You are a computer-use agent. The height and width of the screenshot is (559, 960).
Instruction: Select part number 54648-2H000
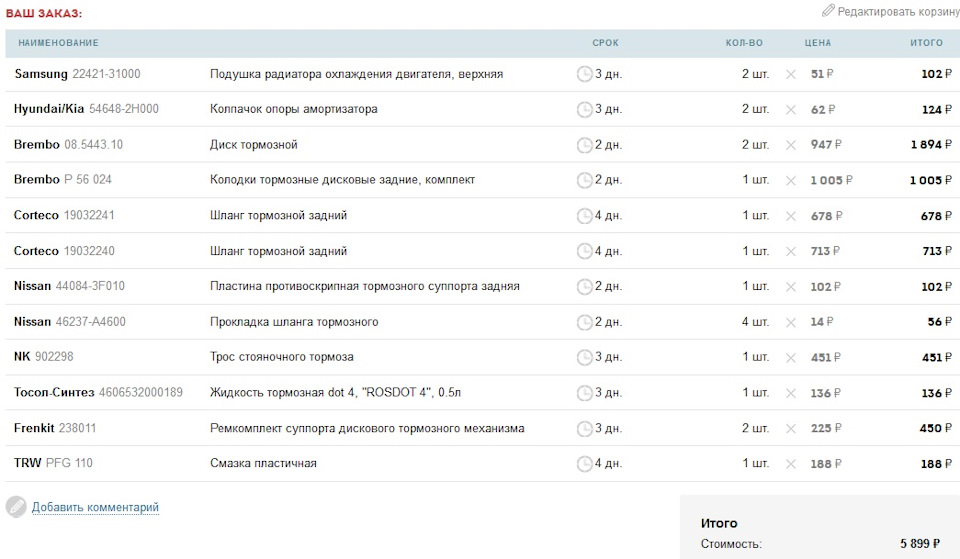tap(124, 109)
